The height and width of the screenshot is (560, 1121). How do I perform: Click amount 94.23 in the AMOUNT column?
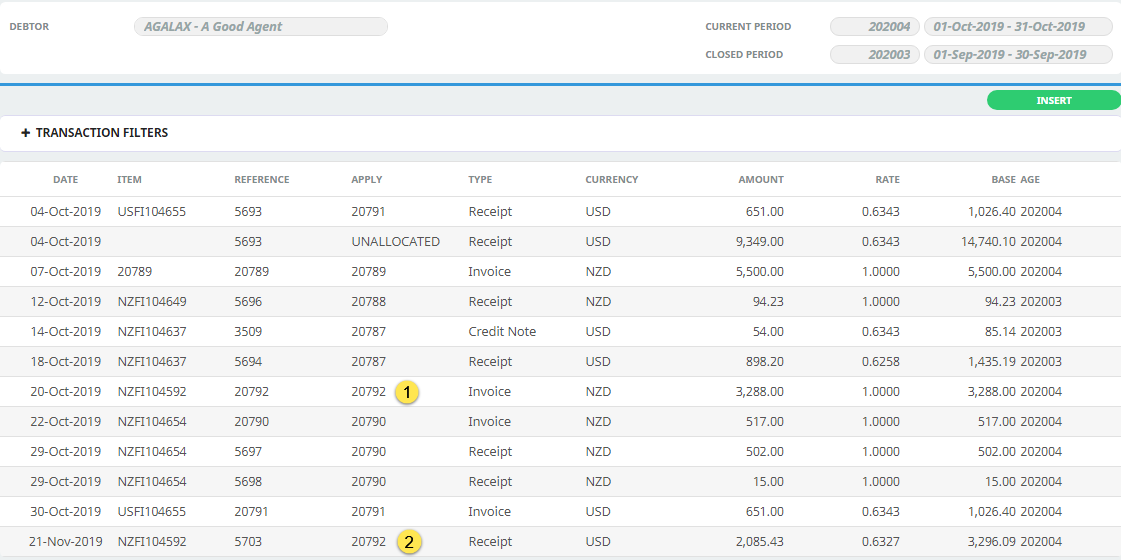769,302
